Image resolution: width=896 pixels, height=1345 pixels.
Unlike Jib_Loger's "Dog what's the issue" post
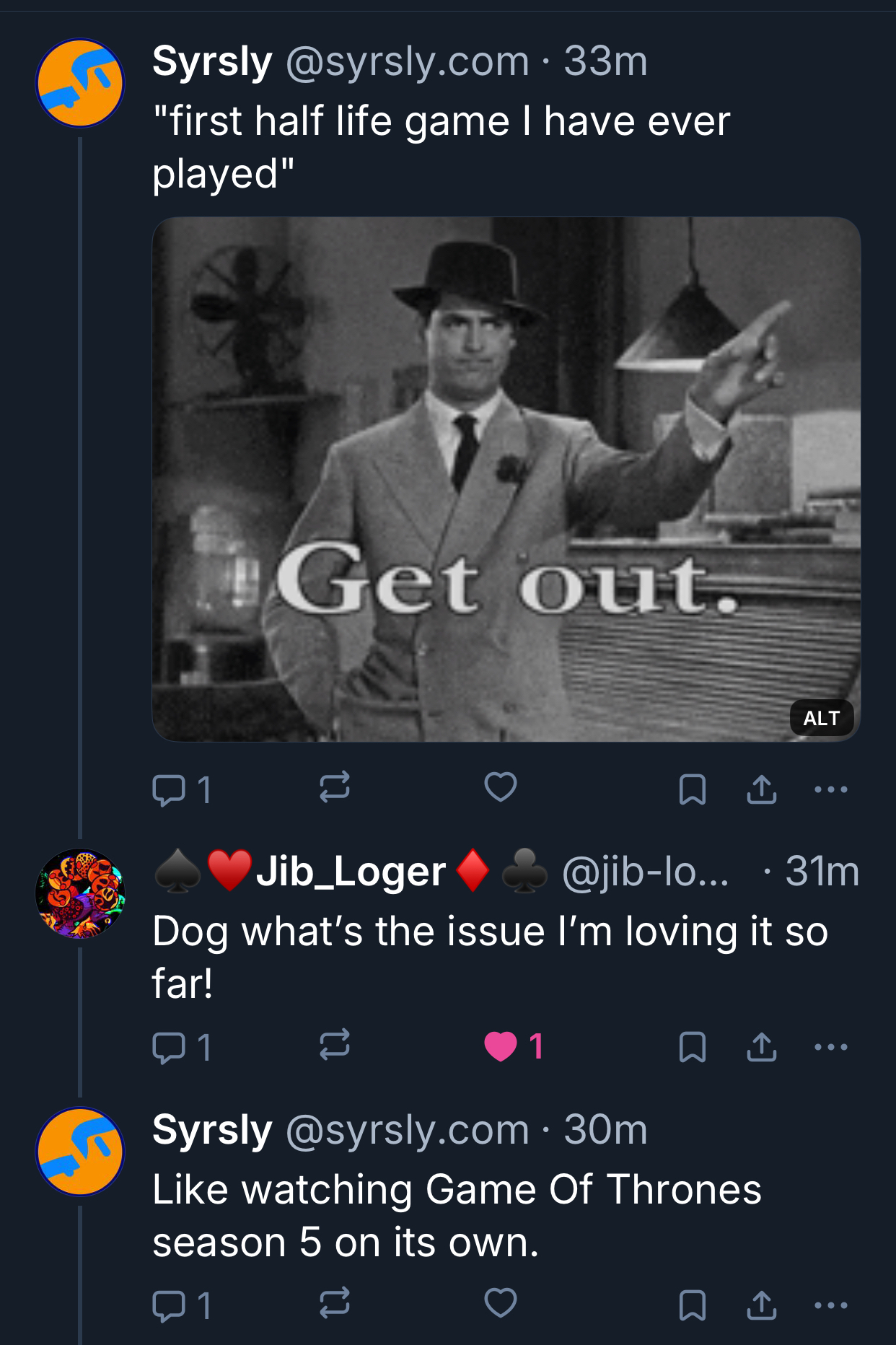[501, 1046]
